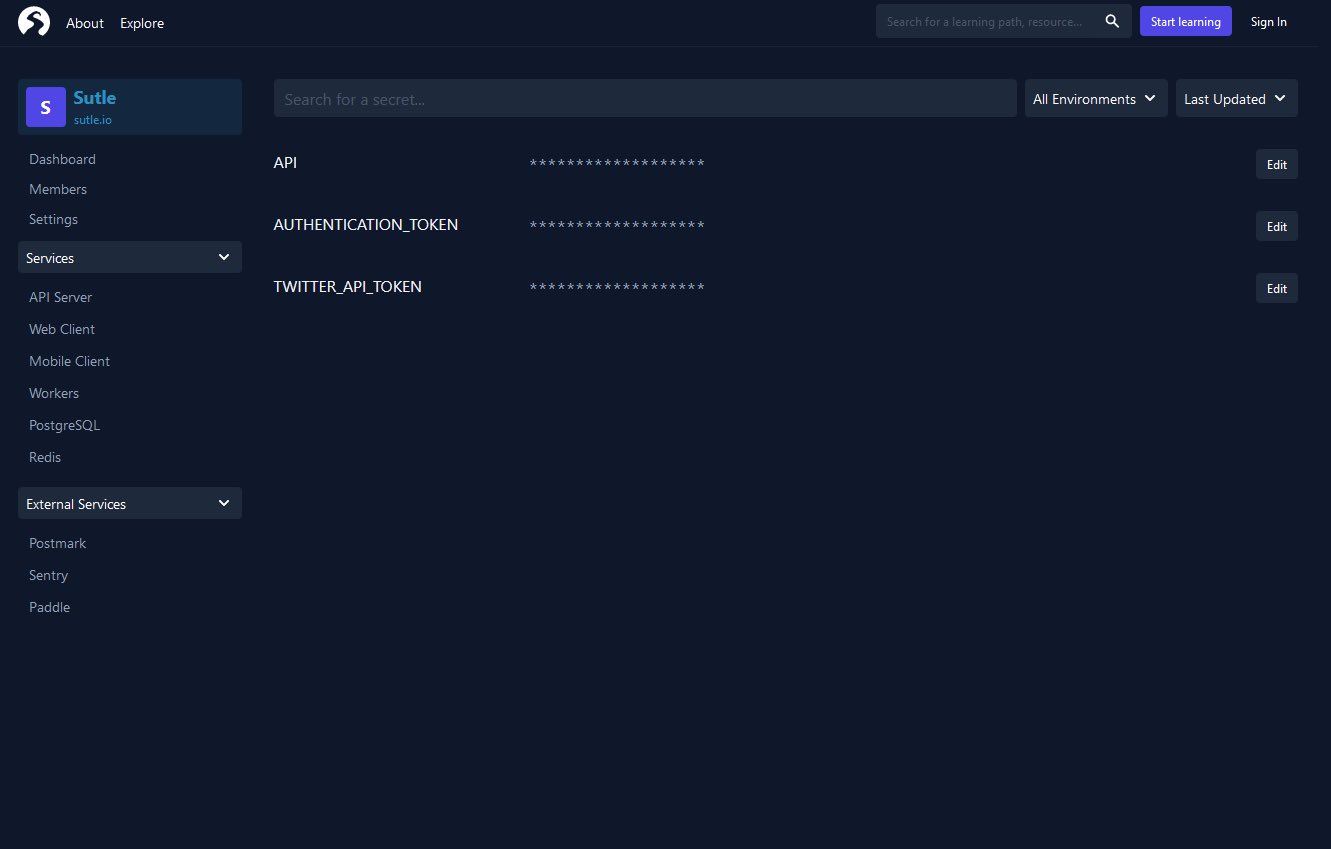1331x849 pixels.
Task: Edit the API secret
Action: point(1277,164)
